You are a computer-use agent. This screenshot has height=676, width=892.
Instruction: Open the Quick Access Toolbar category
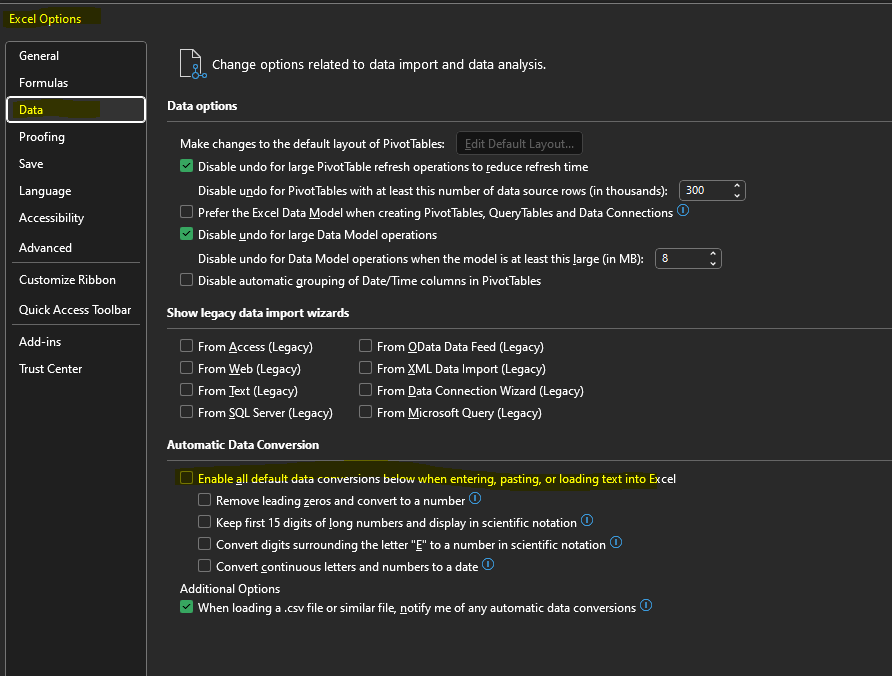pos(75,310)
